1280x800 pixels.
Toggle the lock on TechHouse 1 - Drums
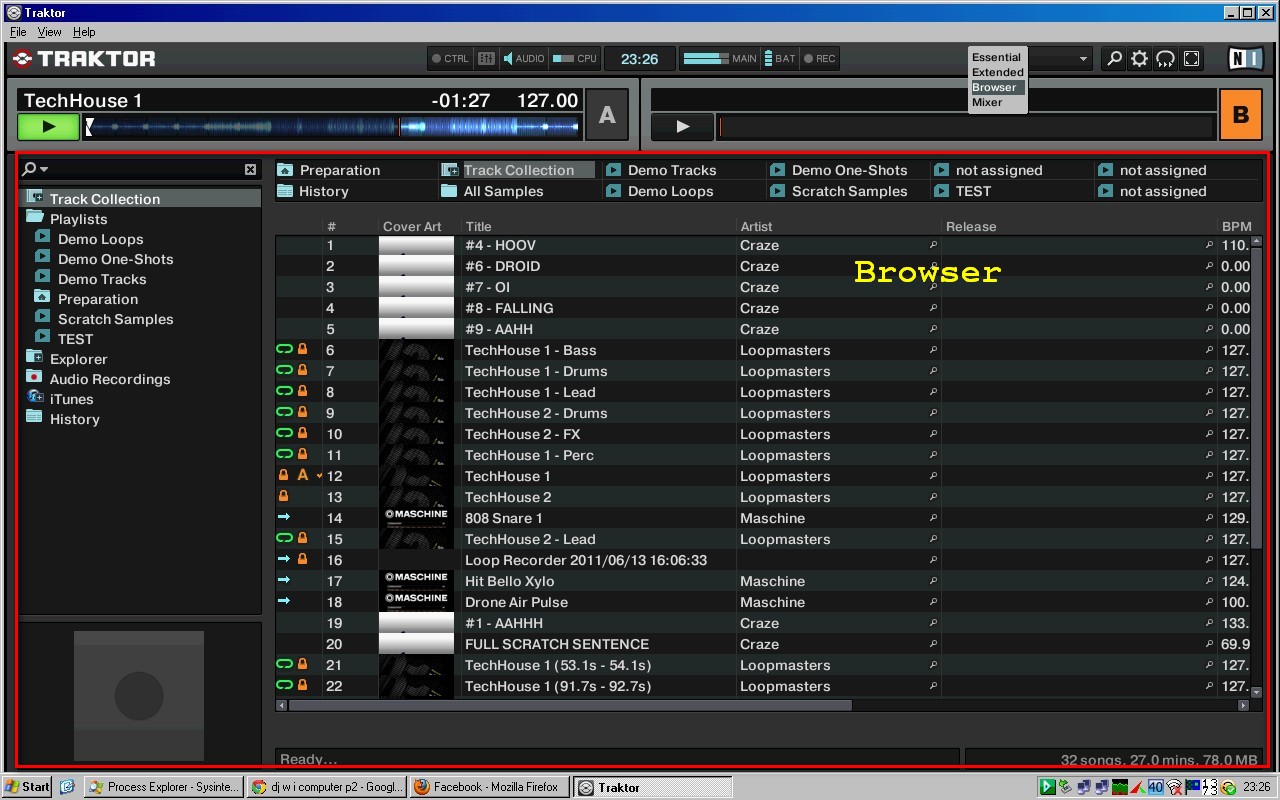(302, 371)
